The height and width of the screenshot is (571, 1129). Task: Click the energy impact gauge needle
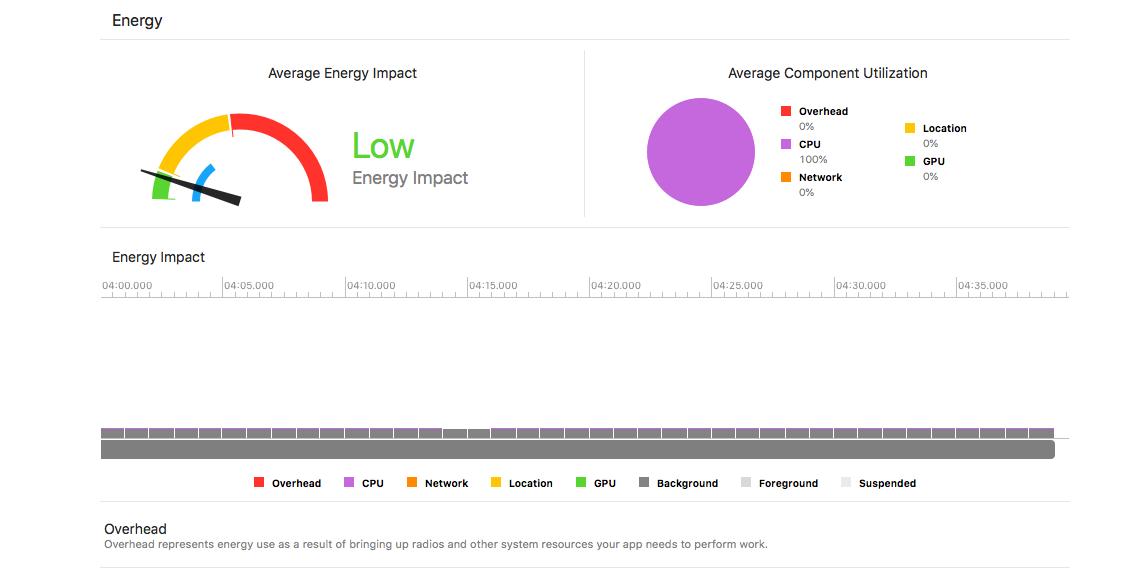click(191, 187)
